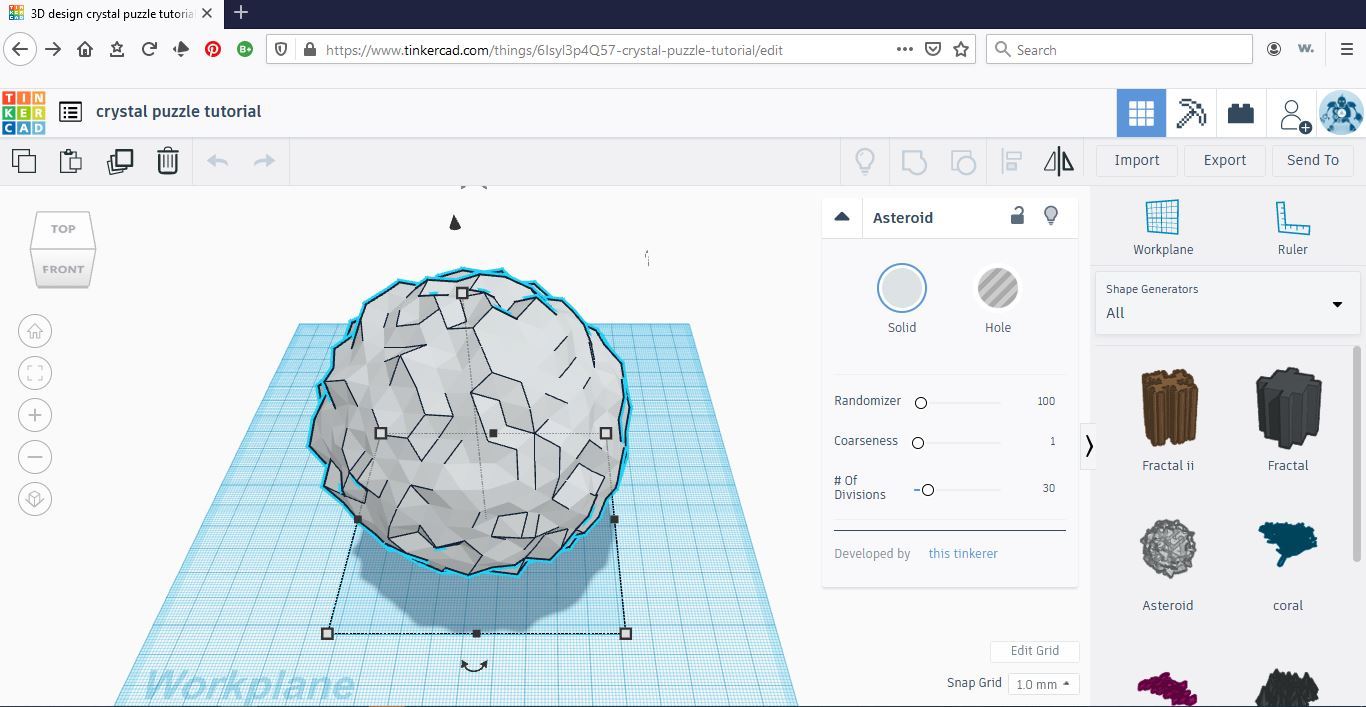Toggle the lock editing icon for Asteroid
The image size is (1366, 707).
[1017, 216]
